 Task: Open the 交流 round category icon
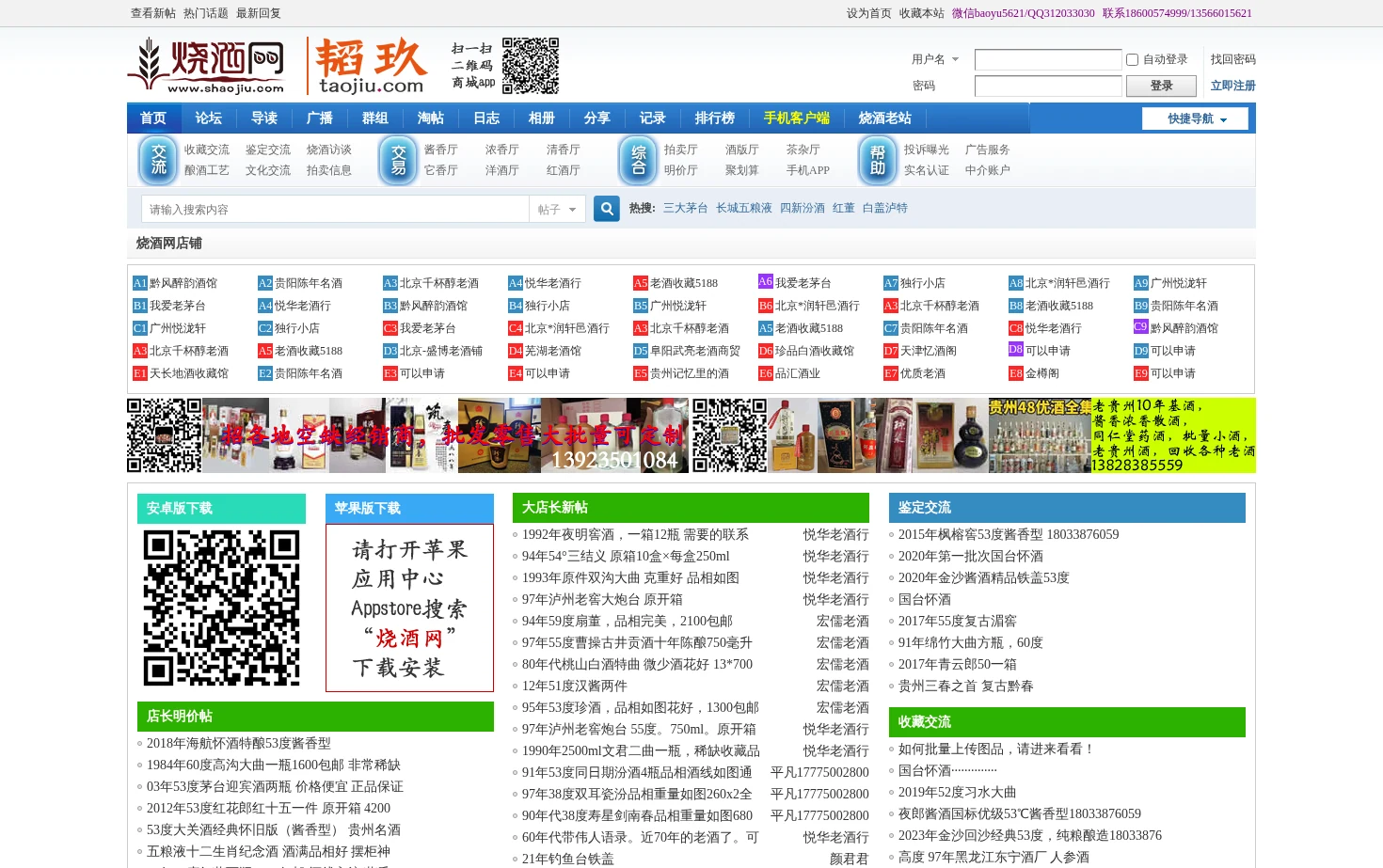click(x=158, y=160)
